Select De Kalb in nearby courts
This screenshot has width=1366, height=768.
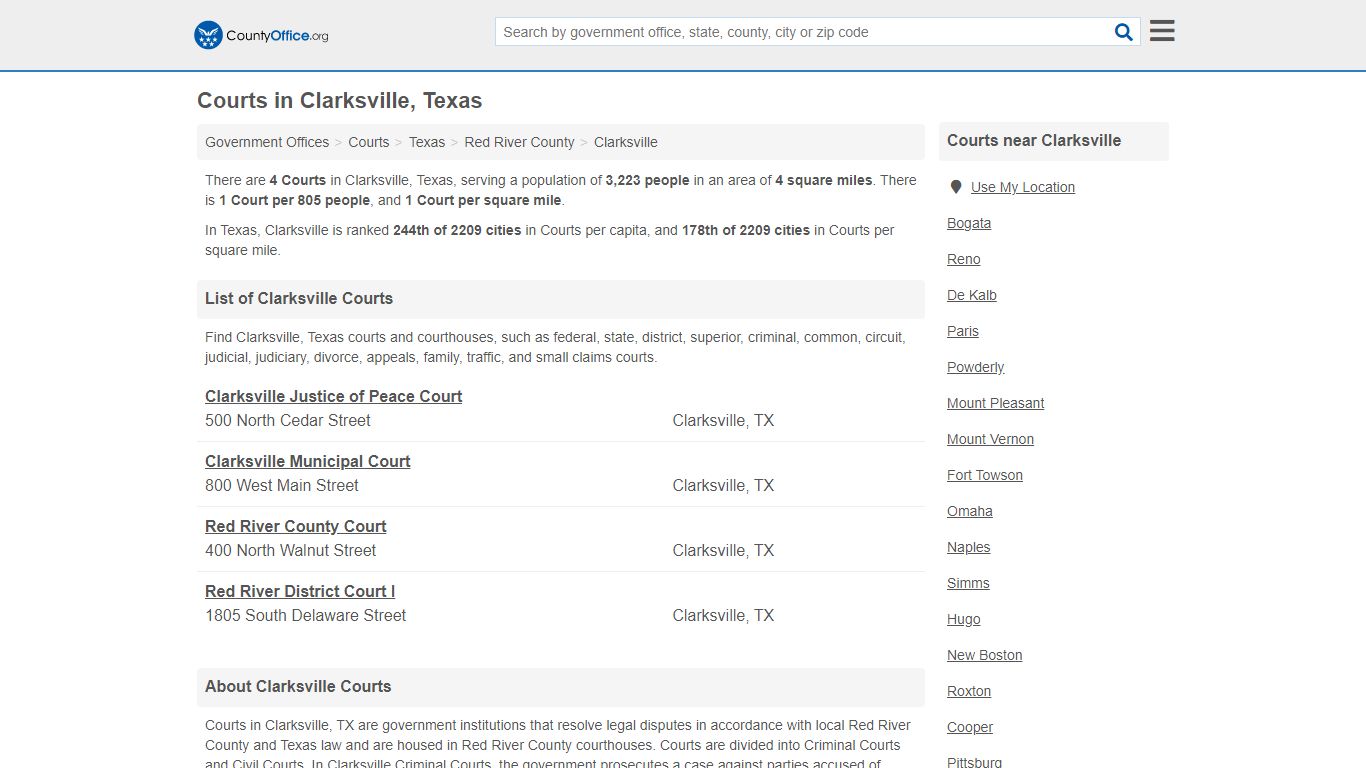tap(972, 295)
